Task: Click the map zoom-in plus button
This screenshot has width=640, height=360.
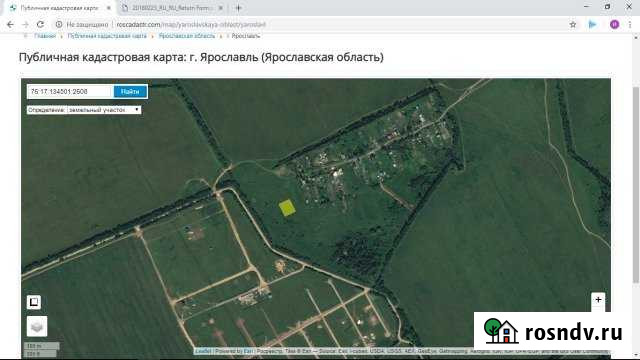Action: tap(598, 300)
